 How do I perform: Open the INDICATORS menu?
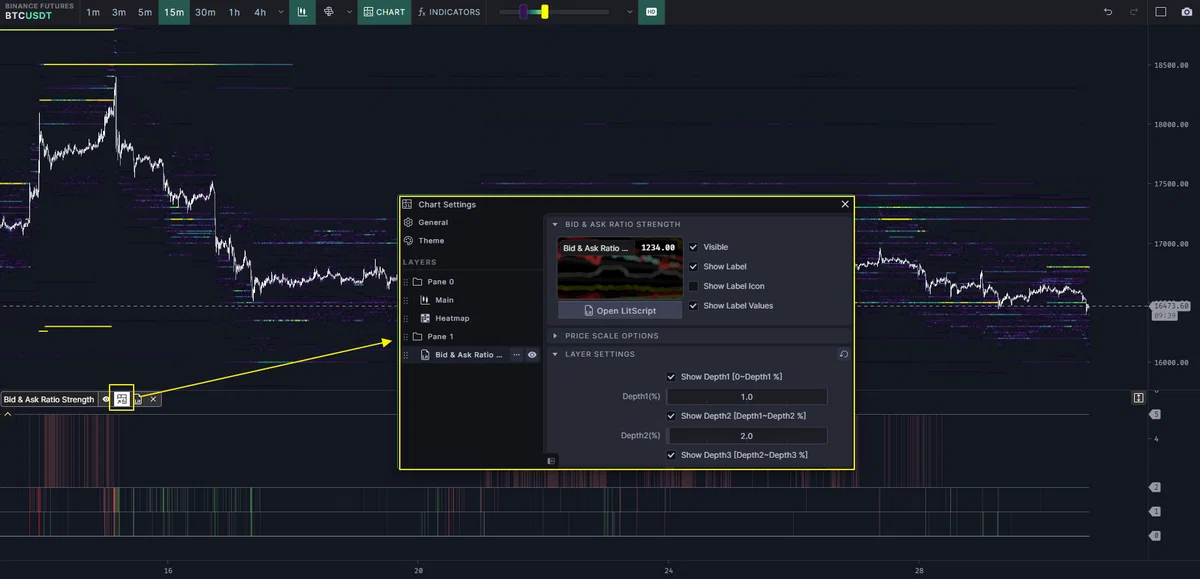(x=449, y=12)
